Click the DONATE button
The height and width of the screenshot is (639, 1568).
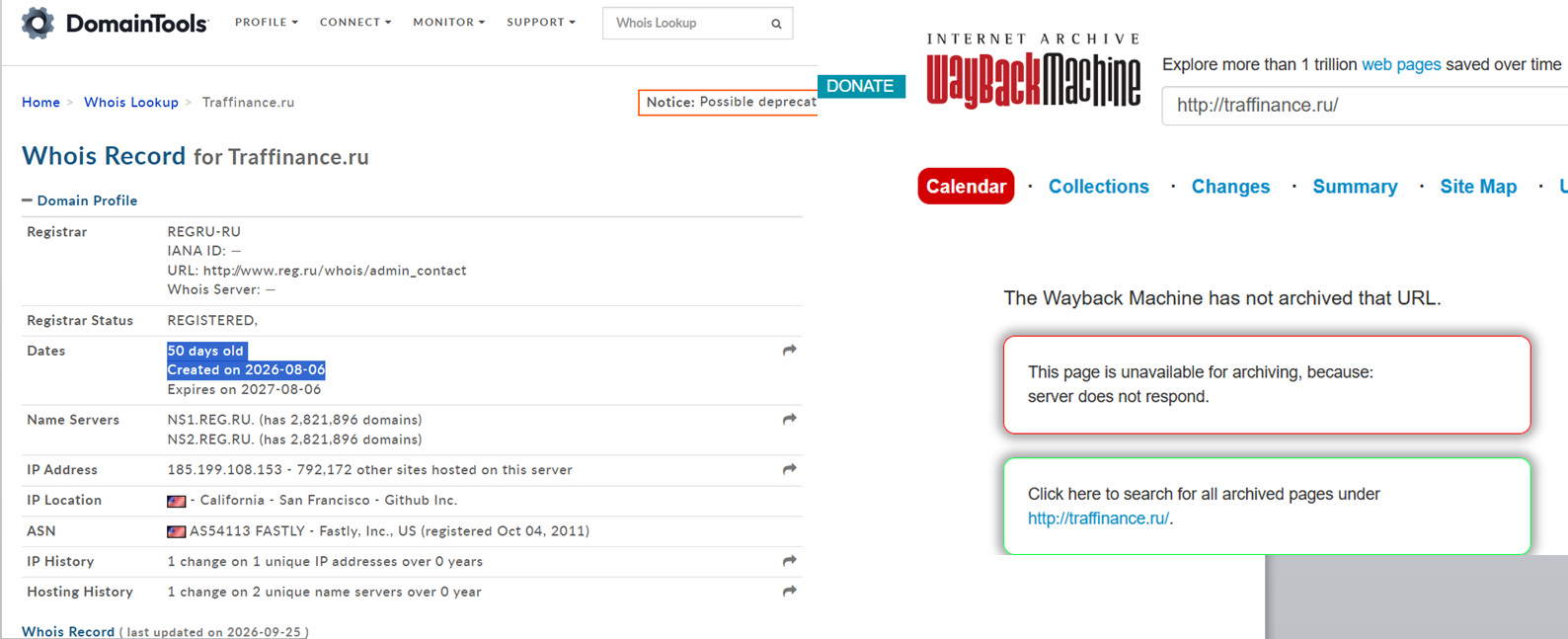pyautogui.click(x=860, y=86)
